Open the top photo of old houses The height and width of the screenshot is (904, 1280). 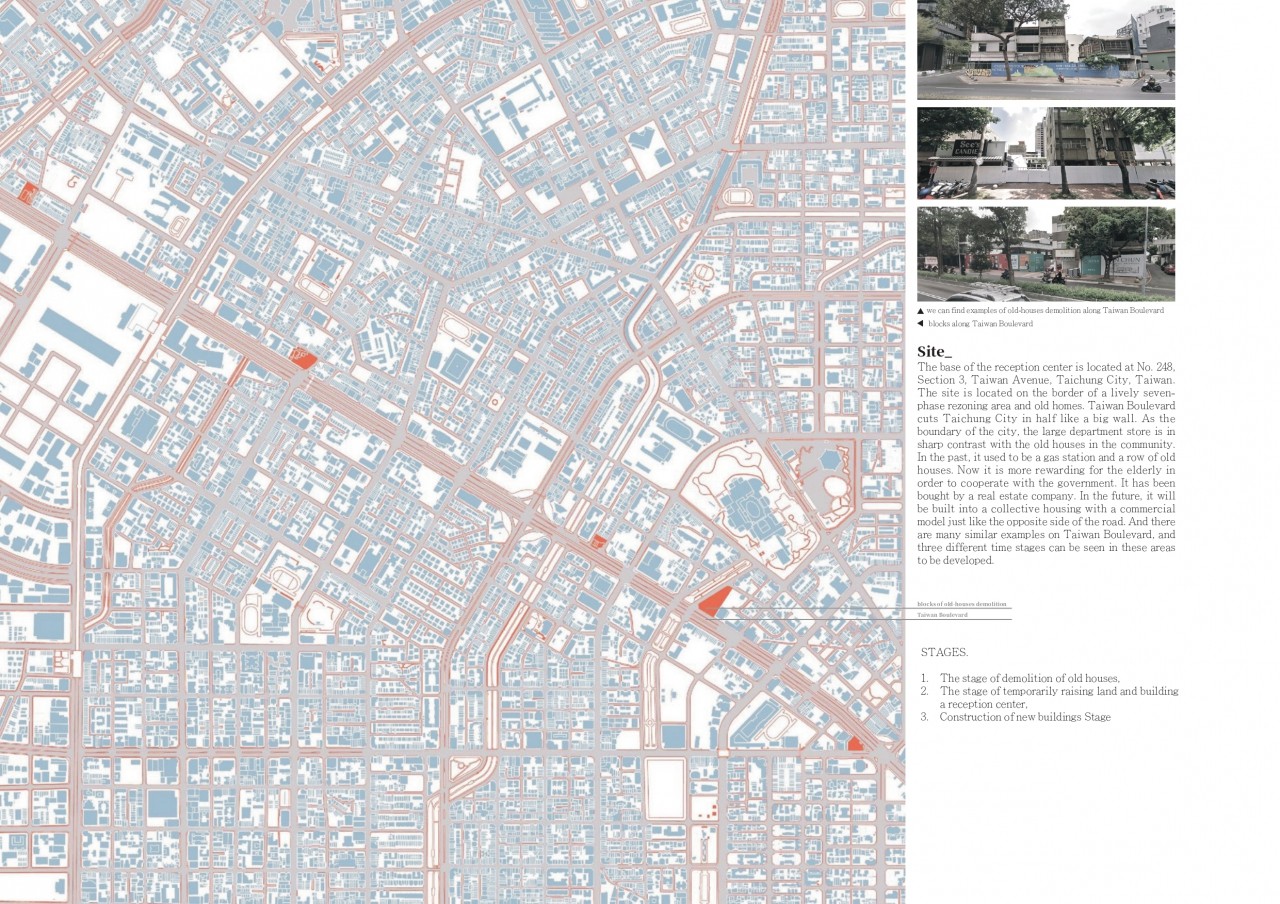(x=1045, y=50)
